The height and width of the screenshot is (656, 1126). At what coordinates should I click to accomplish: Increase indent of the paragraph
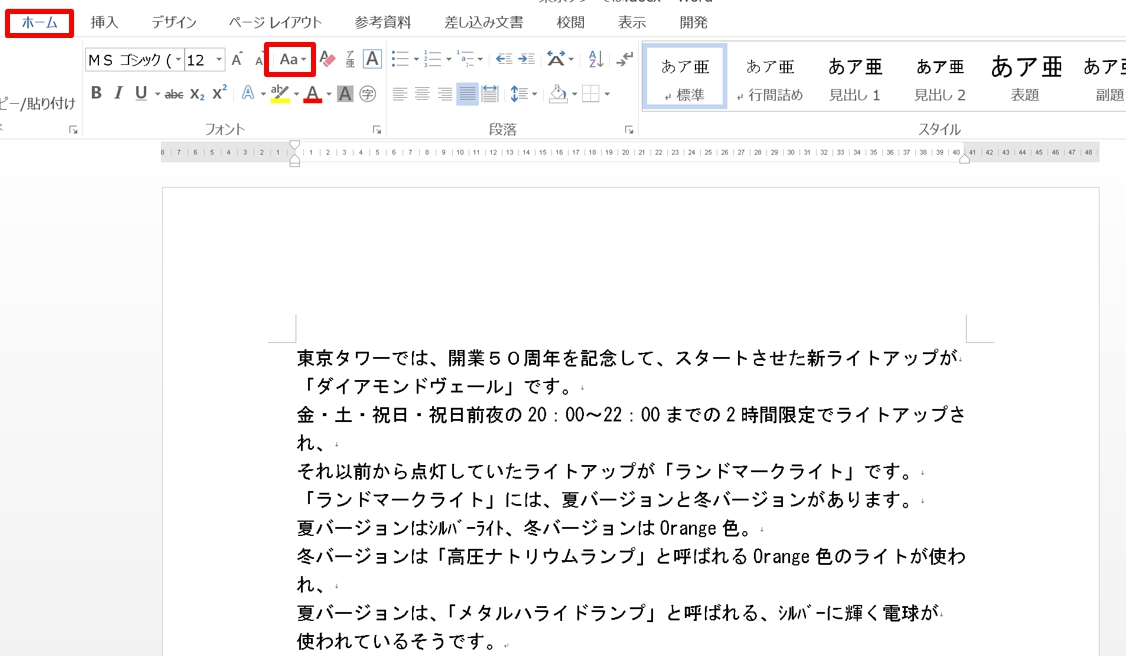526,60
